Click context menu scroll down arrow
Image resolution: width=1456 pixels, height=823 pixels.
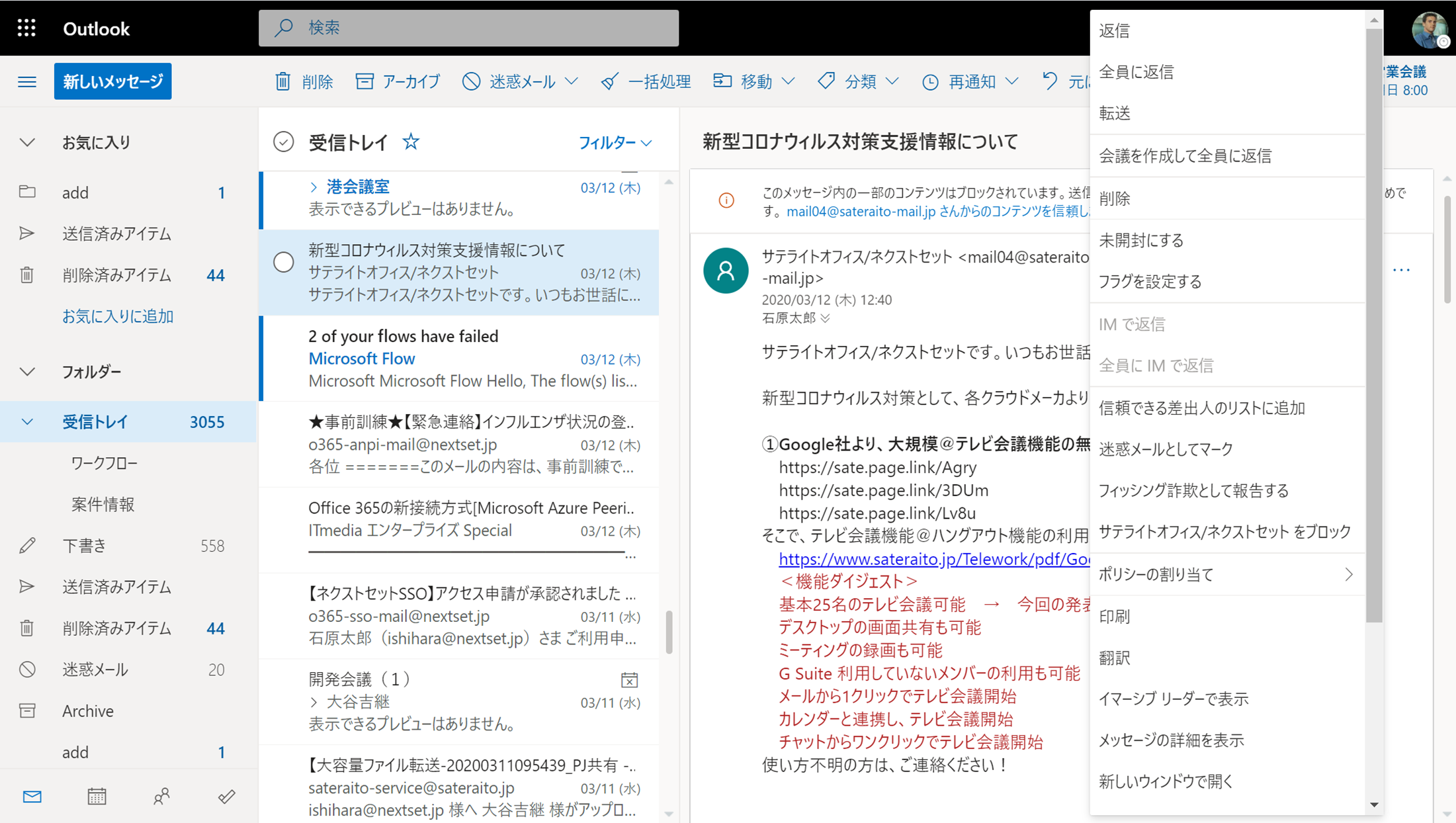[x=1374, y=805]
